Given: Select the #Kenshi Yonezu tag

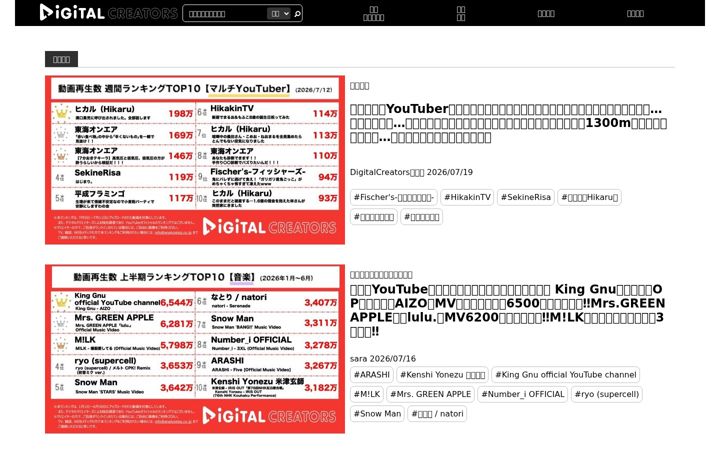Looking at the screenshot, I should tap(442, 375).
